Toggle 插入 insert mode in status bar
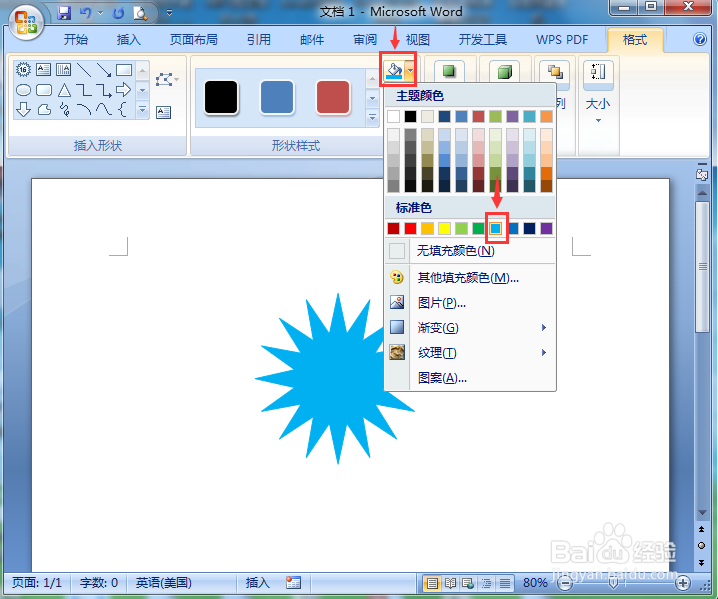Screen dimensions: 718x599 (257, 583)
